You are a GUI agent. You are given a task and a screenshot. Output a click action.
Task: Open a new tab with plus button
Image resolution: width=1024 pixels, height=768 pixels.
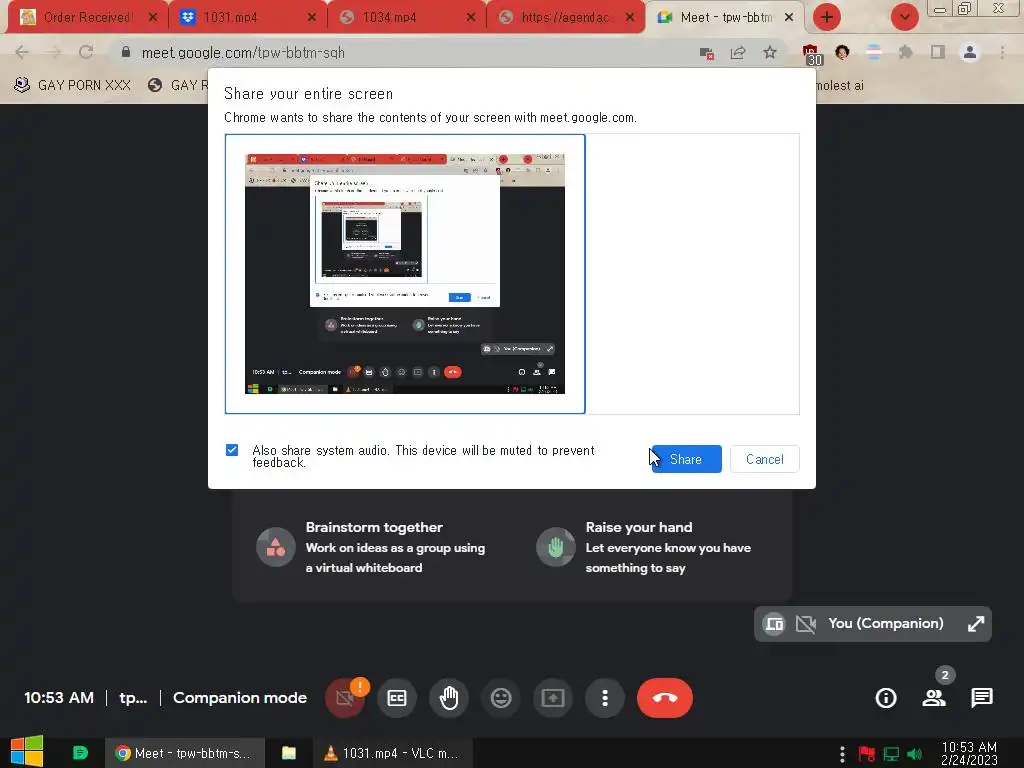click(x=827, y=17)
